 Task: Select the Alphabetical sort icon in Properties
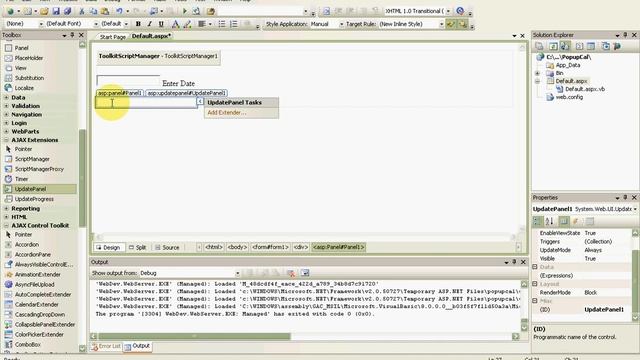(x=549, y=221)
